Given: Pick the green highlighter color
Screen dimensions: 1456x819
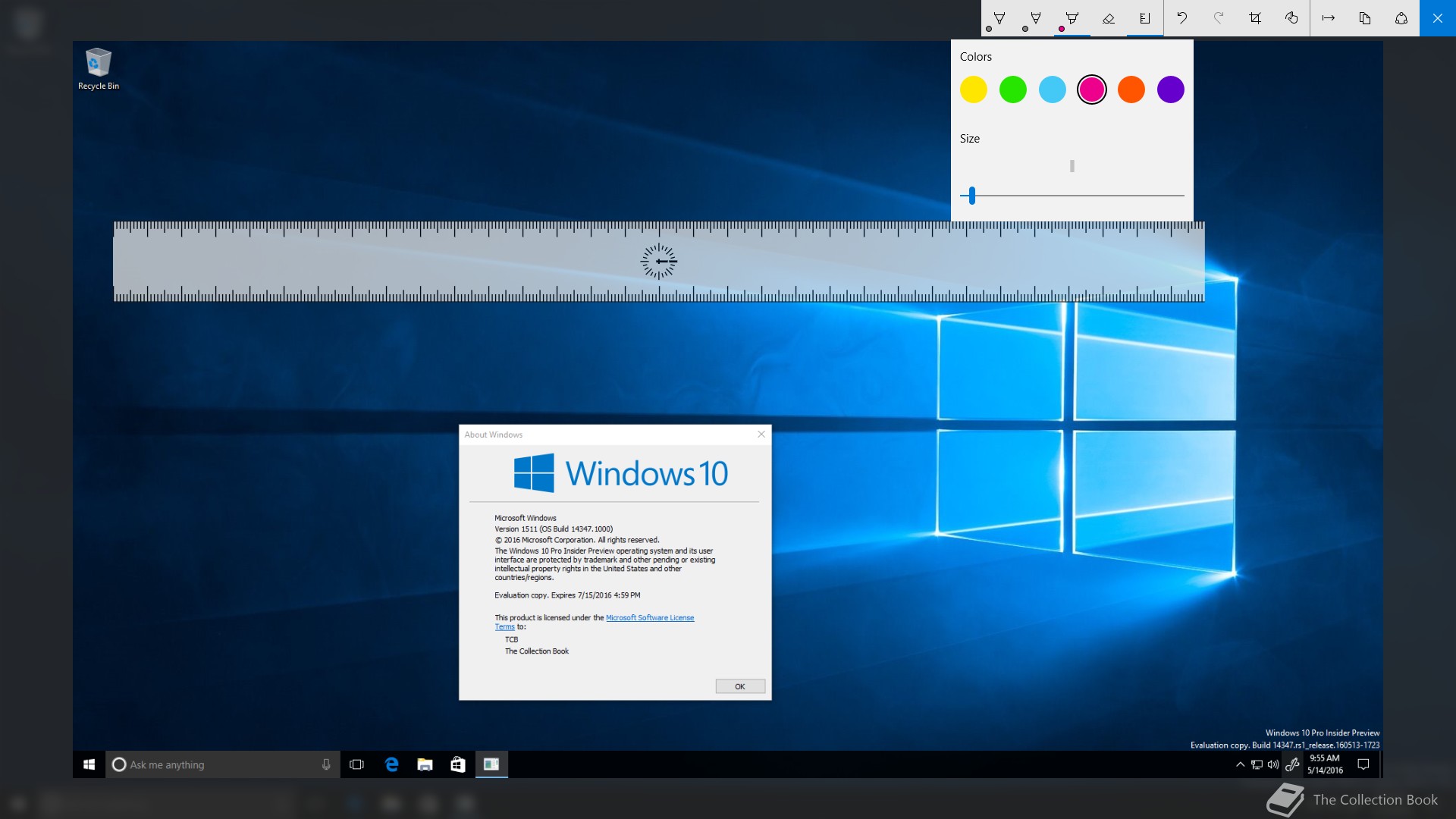Looking at the screenshot, I should 1013,89.
